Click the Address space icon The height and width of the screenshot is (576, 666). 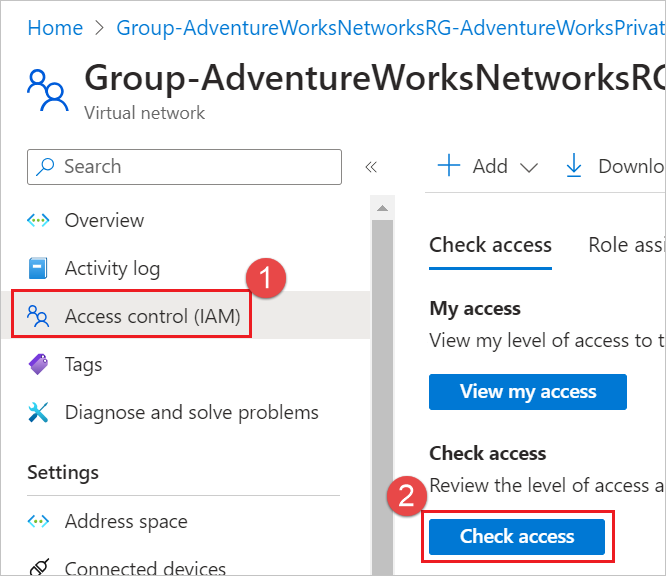coord(38,522)
